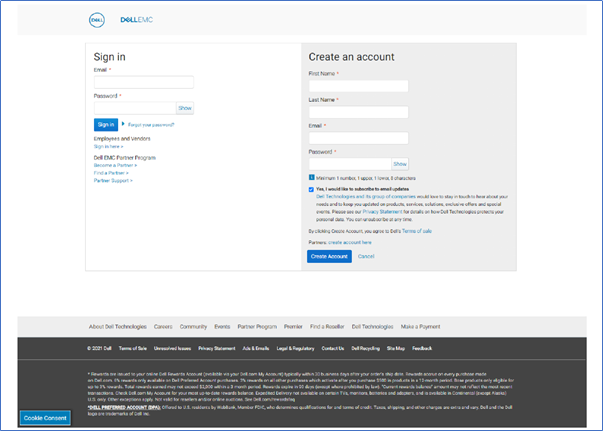Focus the Create account Email field
The width and height of the screenshot is (603, 431).
[358, 138]
